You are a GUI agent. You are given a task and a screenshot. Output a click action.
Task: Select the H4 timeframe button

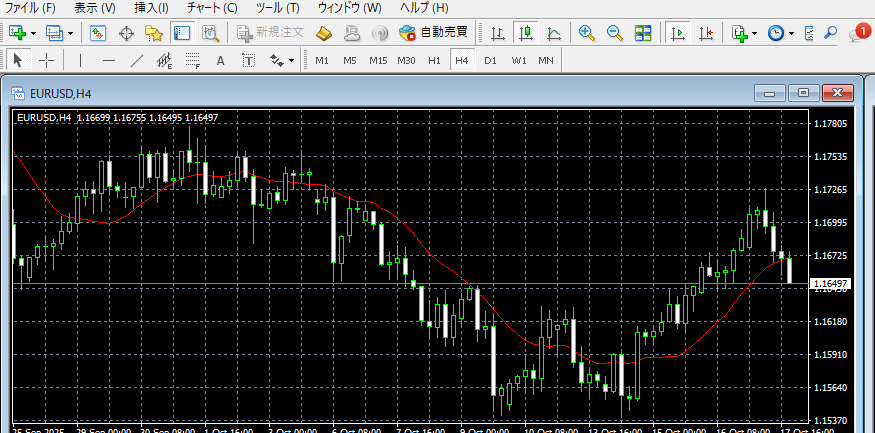point(461,60)
